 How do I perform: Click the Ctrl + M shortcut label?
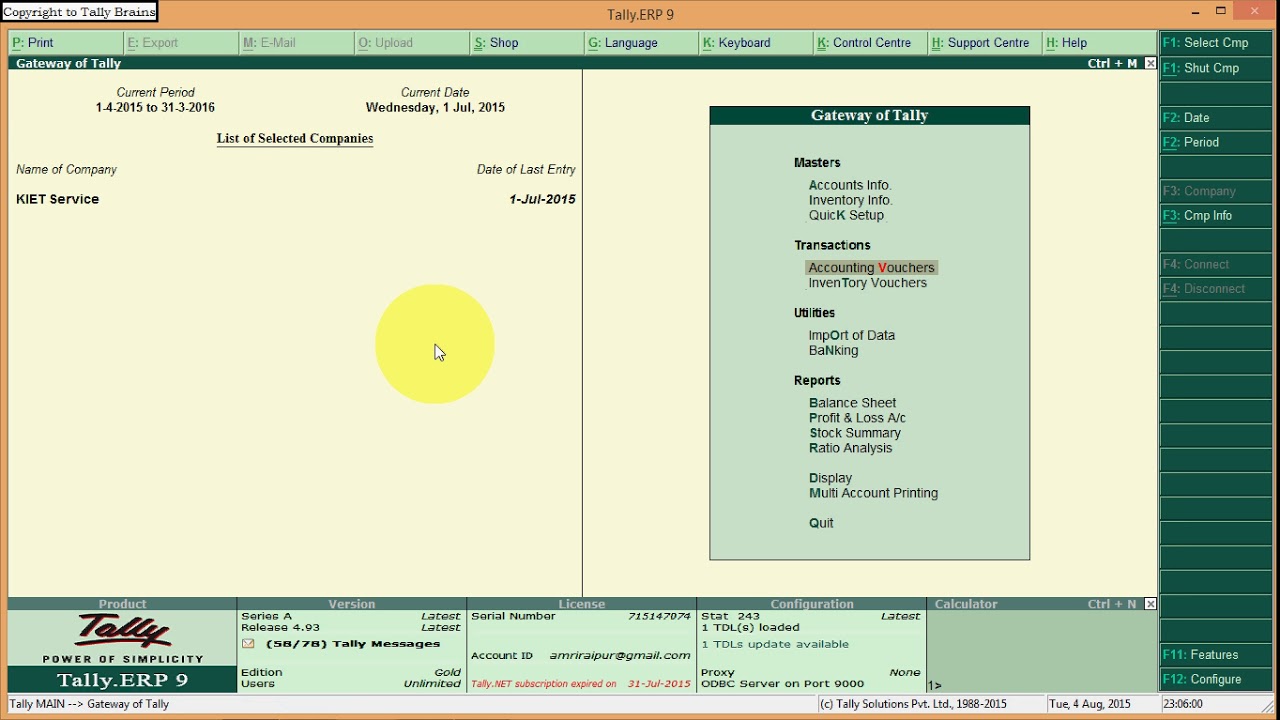(x=1112, y=63)
